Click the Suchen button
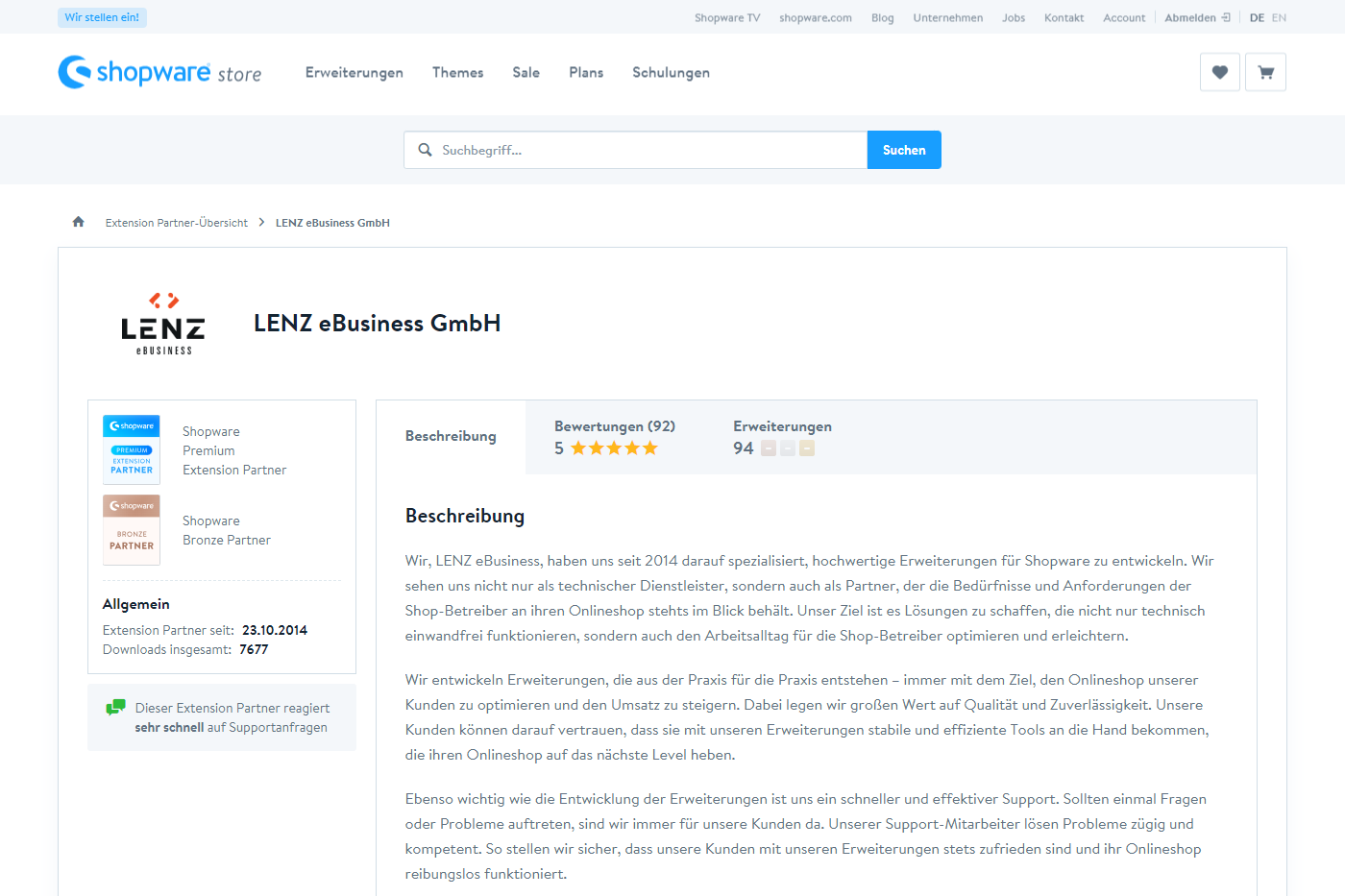This screenshot has width=1345, height=896. (904, 150)
